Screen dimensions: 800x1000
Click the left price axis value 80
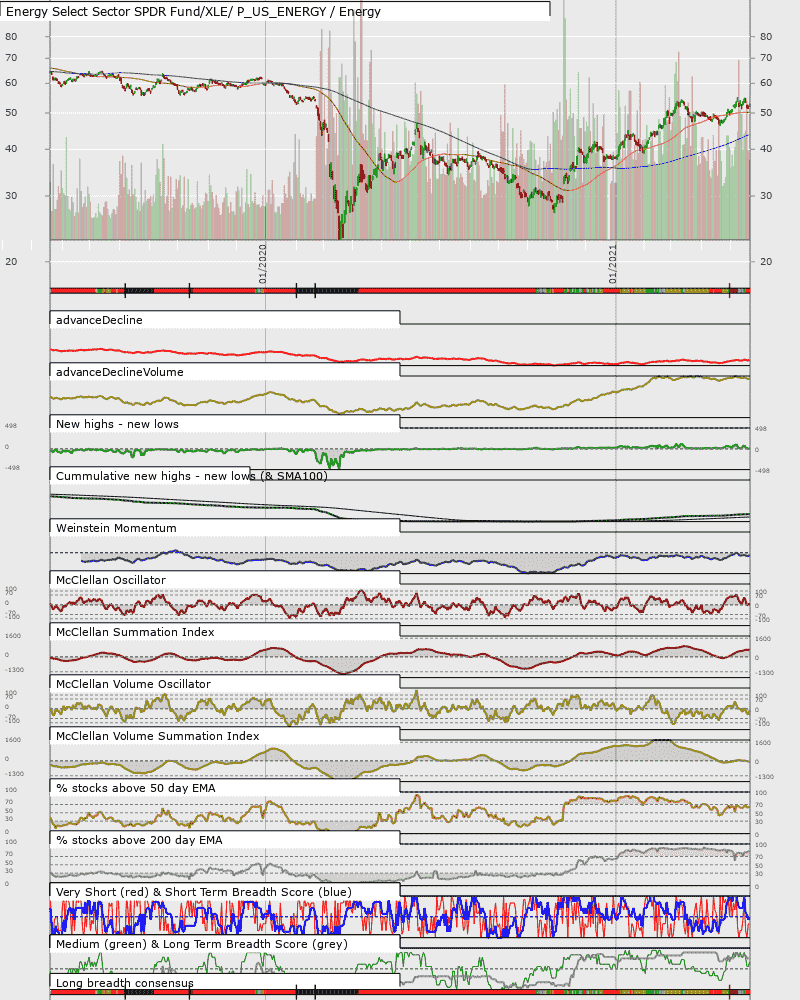pyautogui.click(x=11, y=37)
